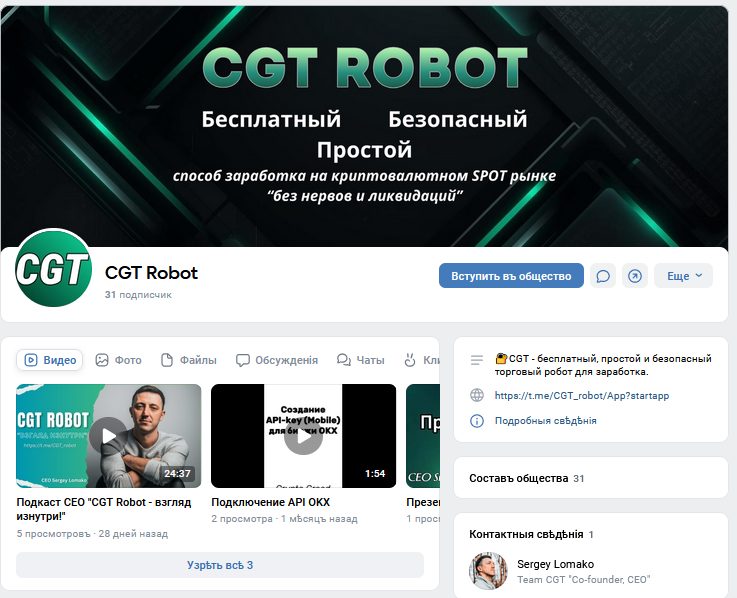Play the CGT Robot podcast video
The height and width of the screenshot is (598, 737).
[109, 436]
